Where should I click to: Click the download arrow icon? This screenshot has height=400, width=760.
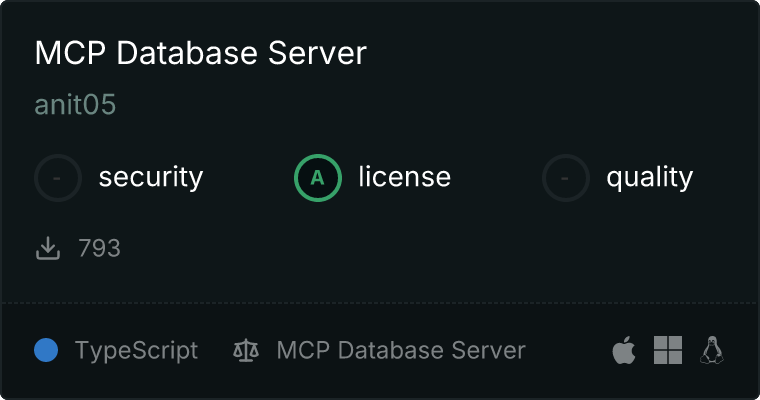point(48,248)
